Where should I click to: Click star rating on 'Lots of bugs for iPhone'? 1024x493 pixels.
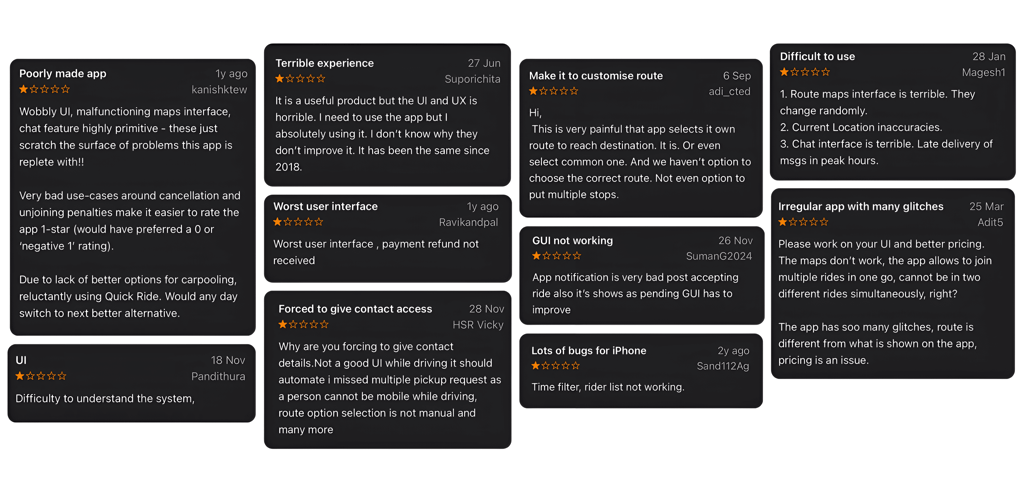click(x=556, y=366)
